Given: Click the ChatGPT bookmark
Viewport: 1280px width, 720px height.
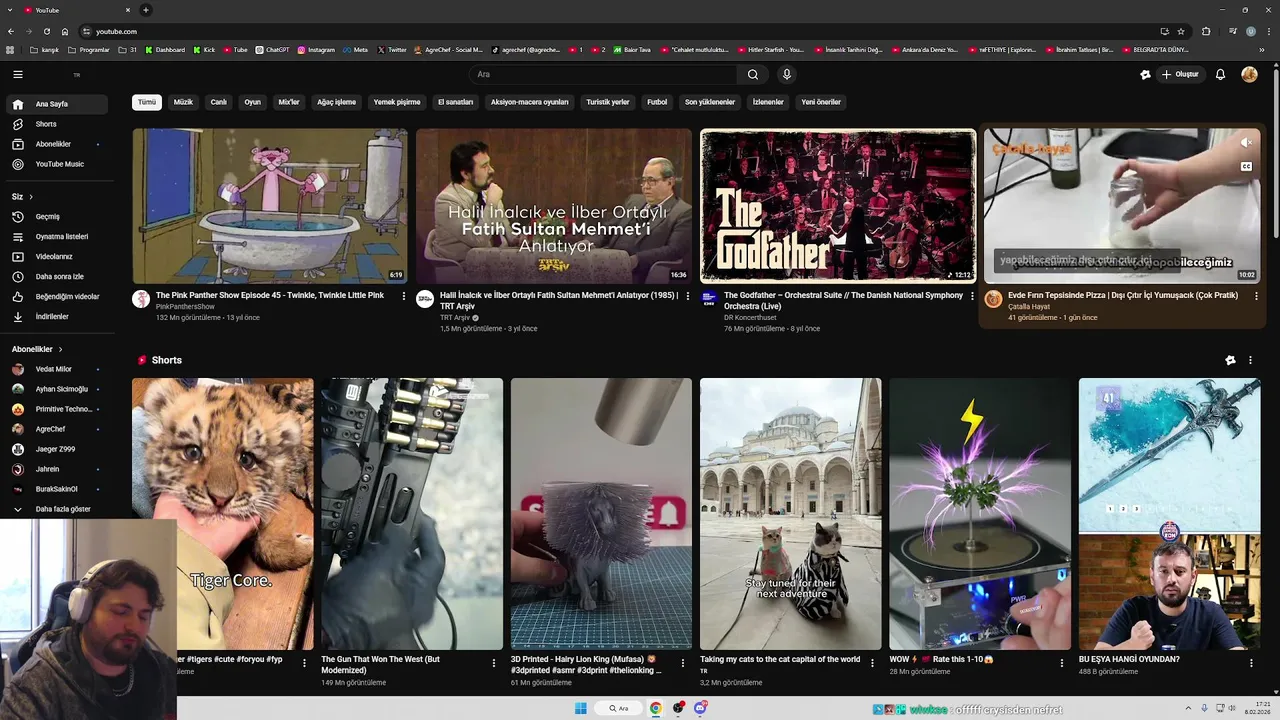Looking at the screenshot, I should click(272, 49).
